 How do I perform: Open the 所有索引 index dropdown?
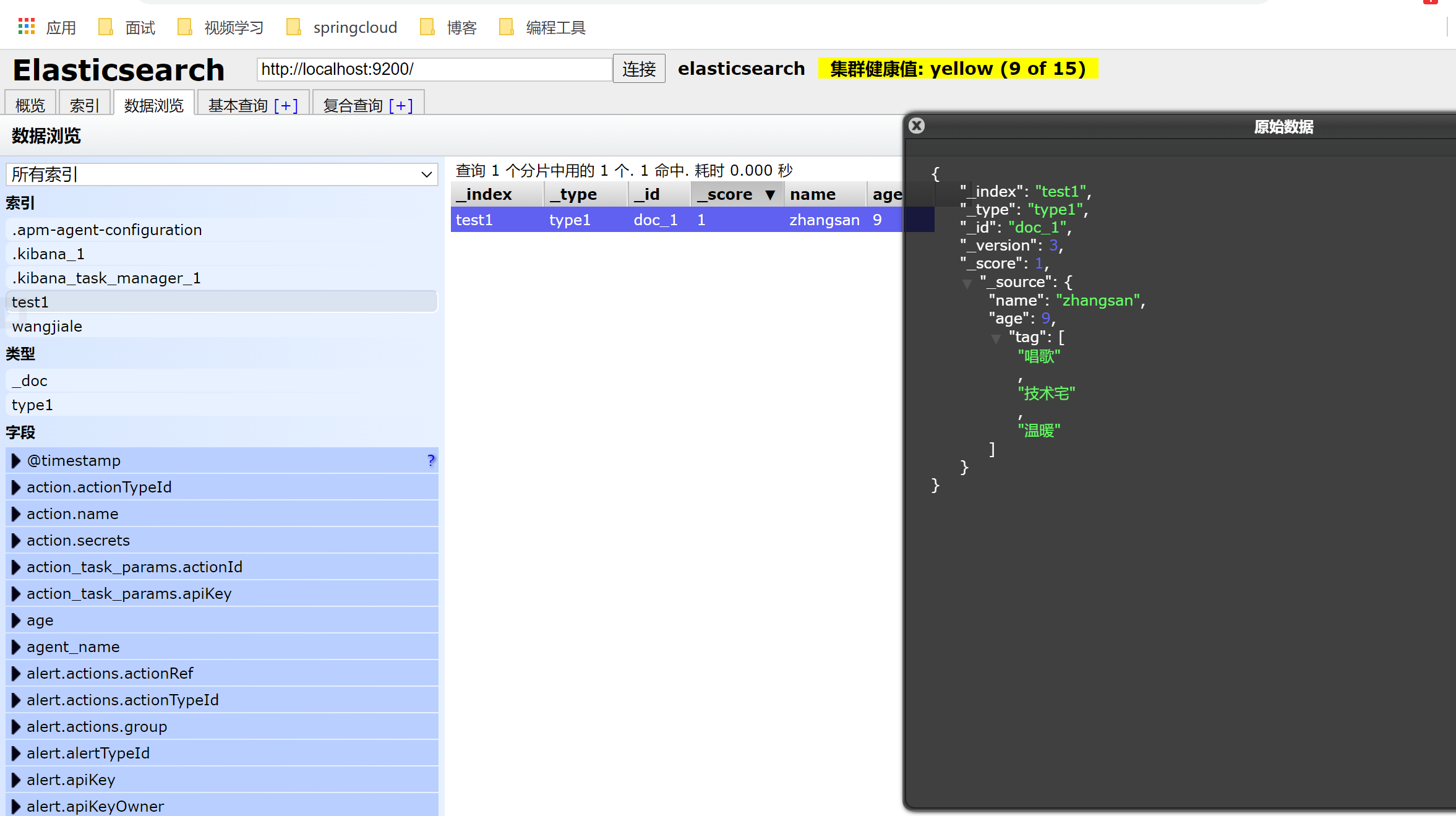(222, 174)
